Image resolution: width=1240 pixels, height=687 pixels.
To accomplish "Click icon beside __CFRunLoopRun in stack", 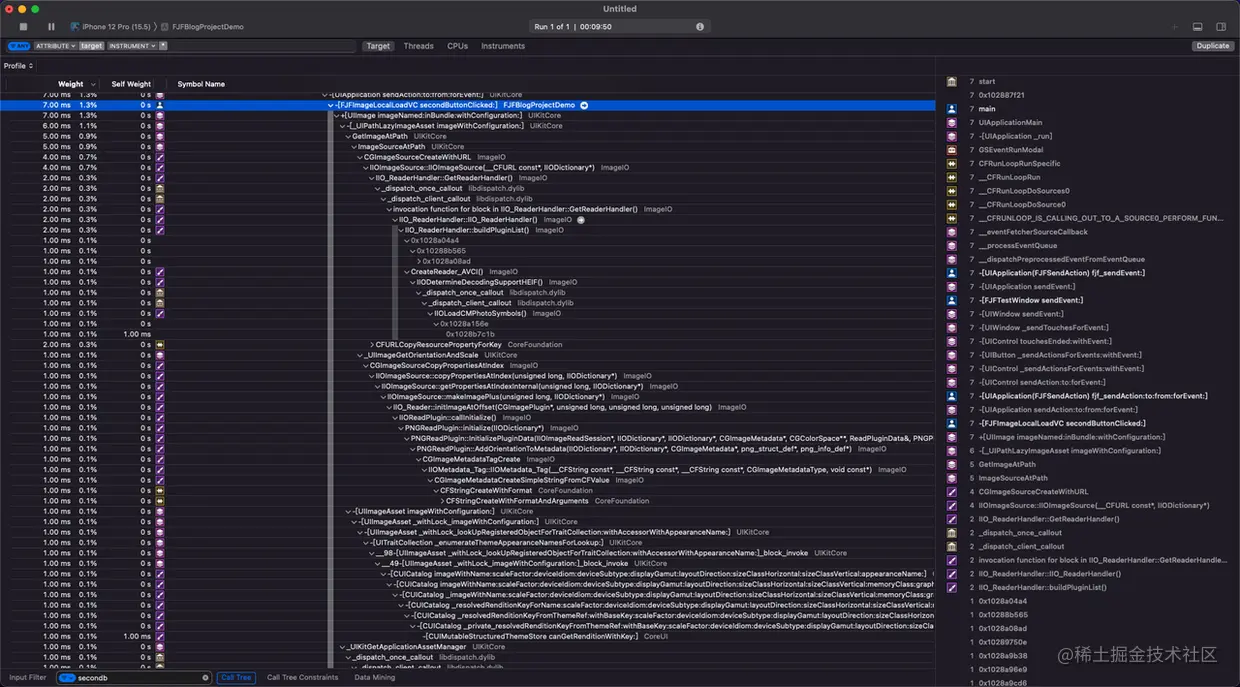I will tap(952, 177).
